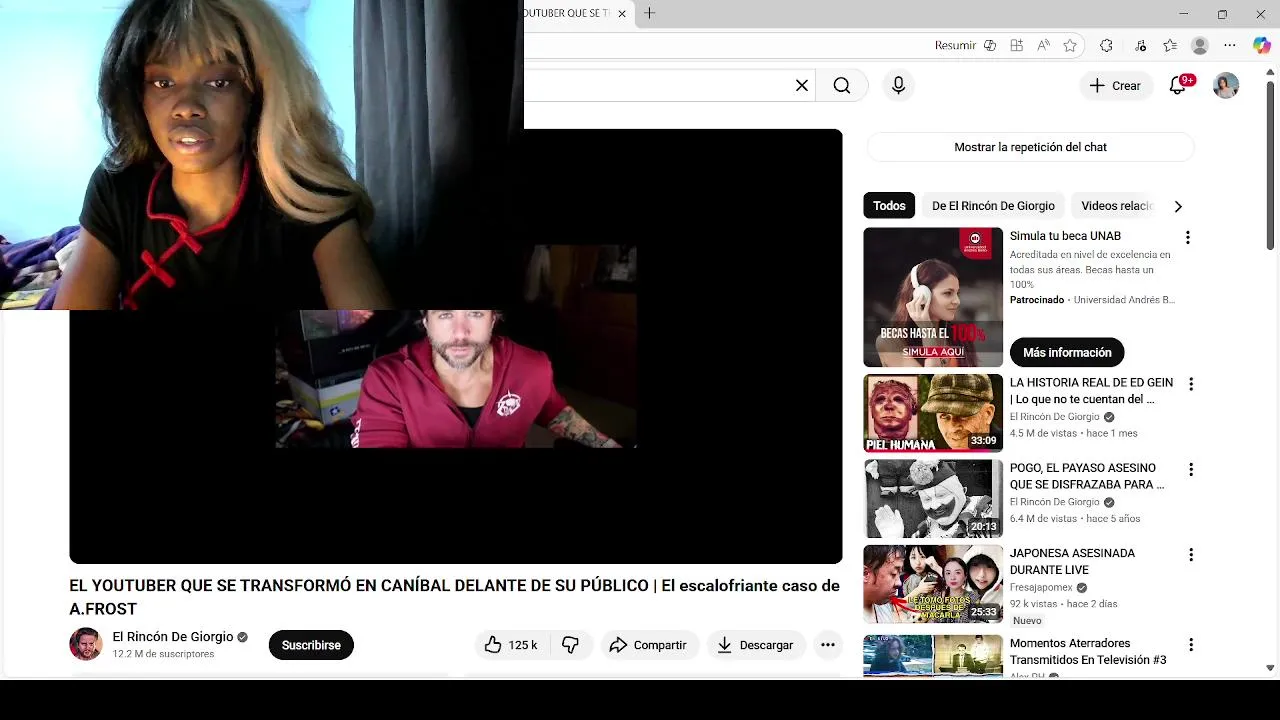Select the Todos filter chip
This screenshot has width=1280, height=720.
tap(889, 206)
